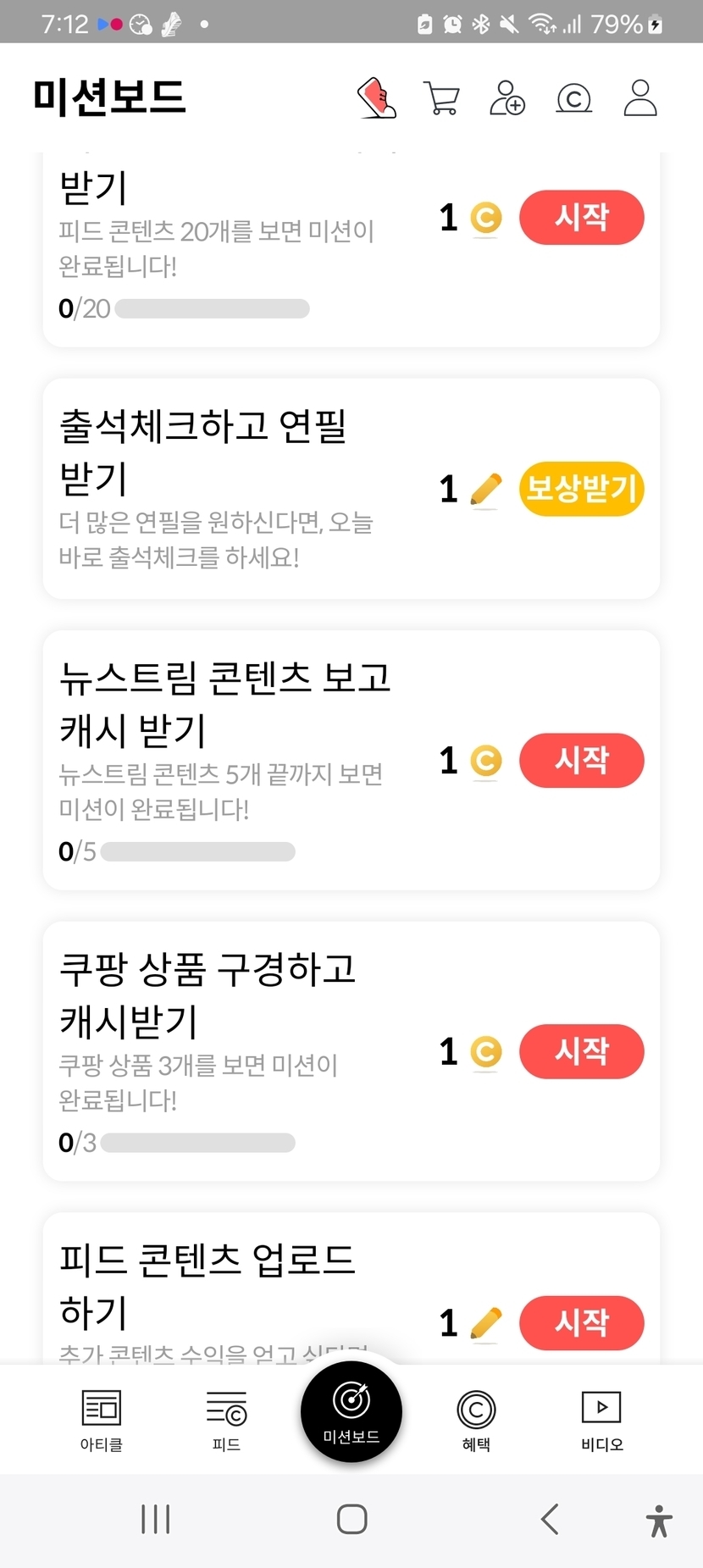Open the 아티클 tab
Viewport: 703px width, 1568px height.
pyautogui.click(x=102, y=1420)
